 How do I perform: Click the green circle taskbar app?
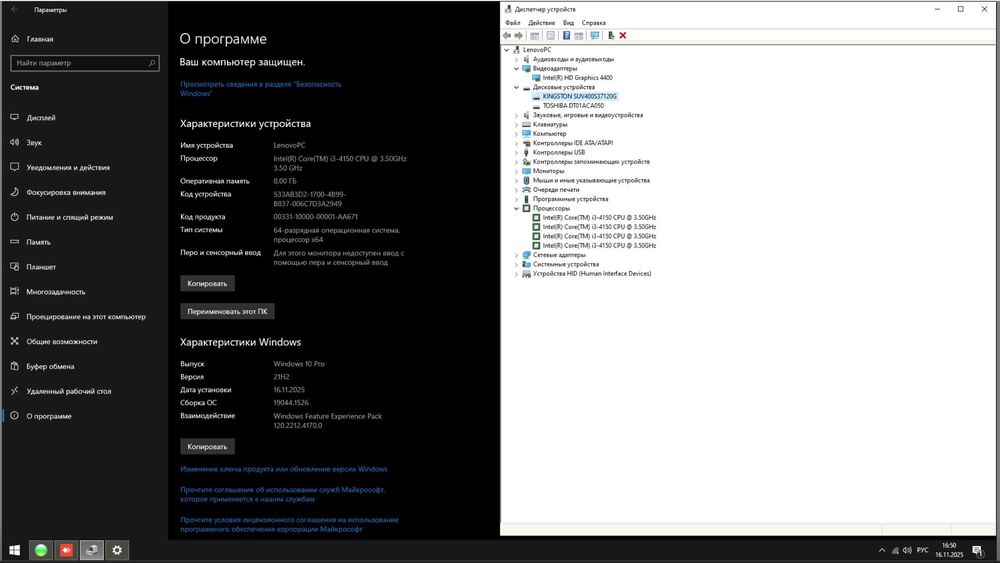pyautogui.click(x=41, y=550)
